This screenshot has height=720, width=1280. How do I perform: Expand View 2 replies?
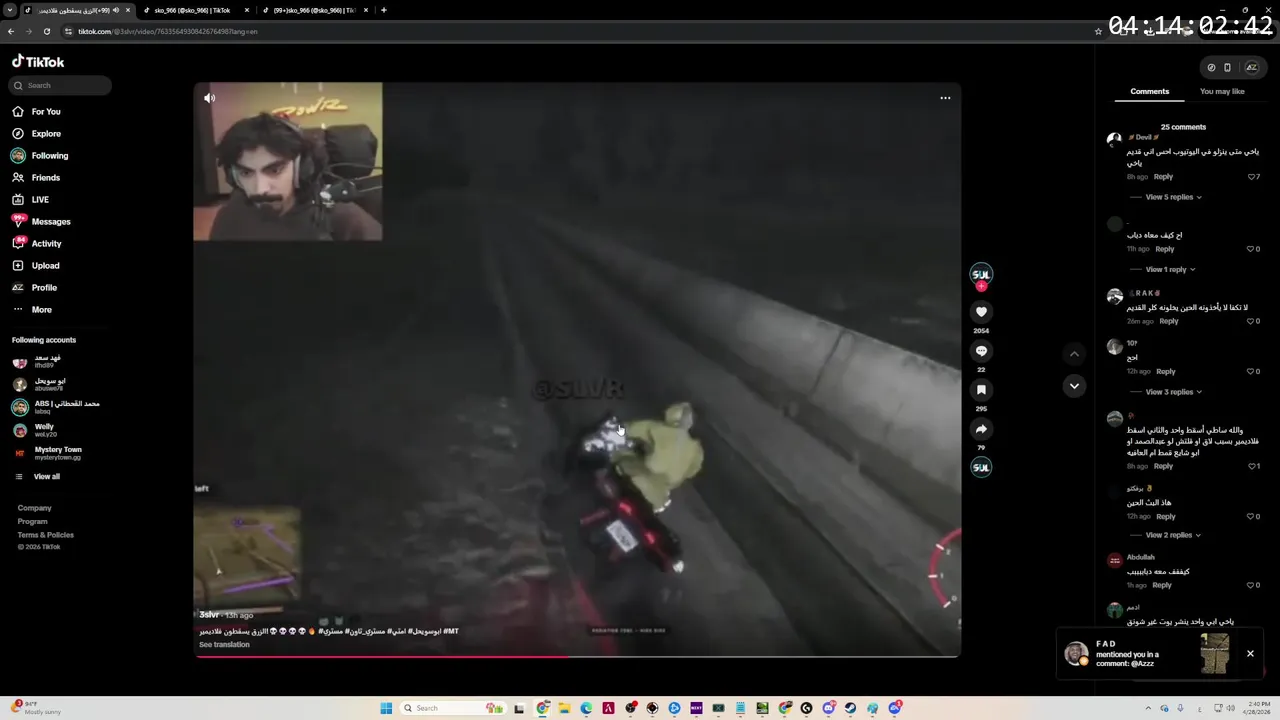pyautogui.click(x=1173, y=535)
